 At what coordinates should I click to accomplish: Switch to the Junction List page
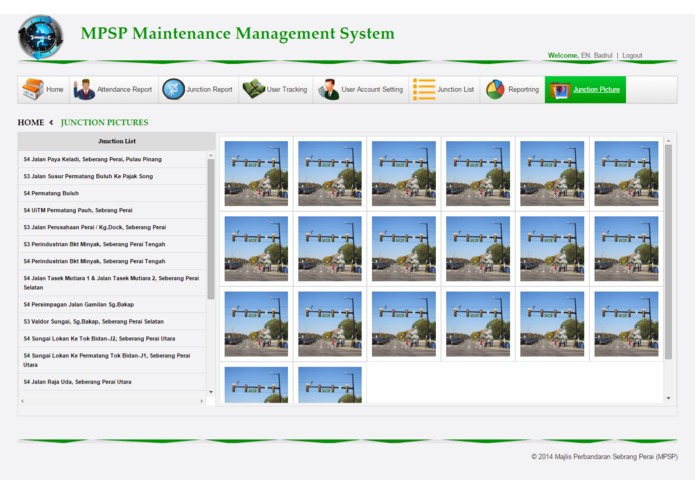tap(445, 89)
